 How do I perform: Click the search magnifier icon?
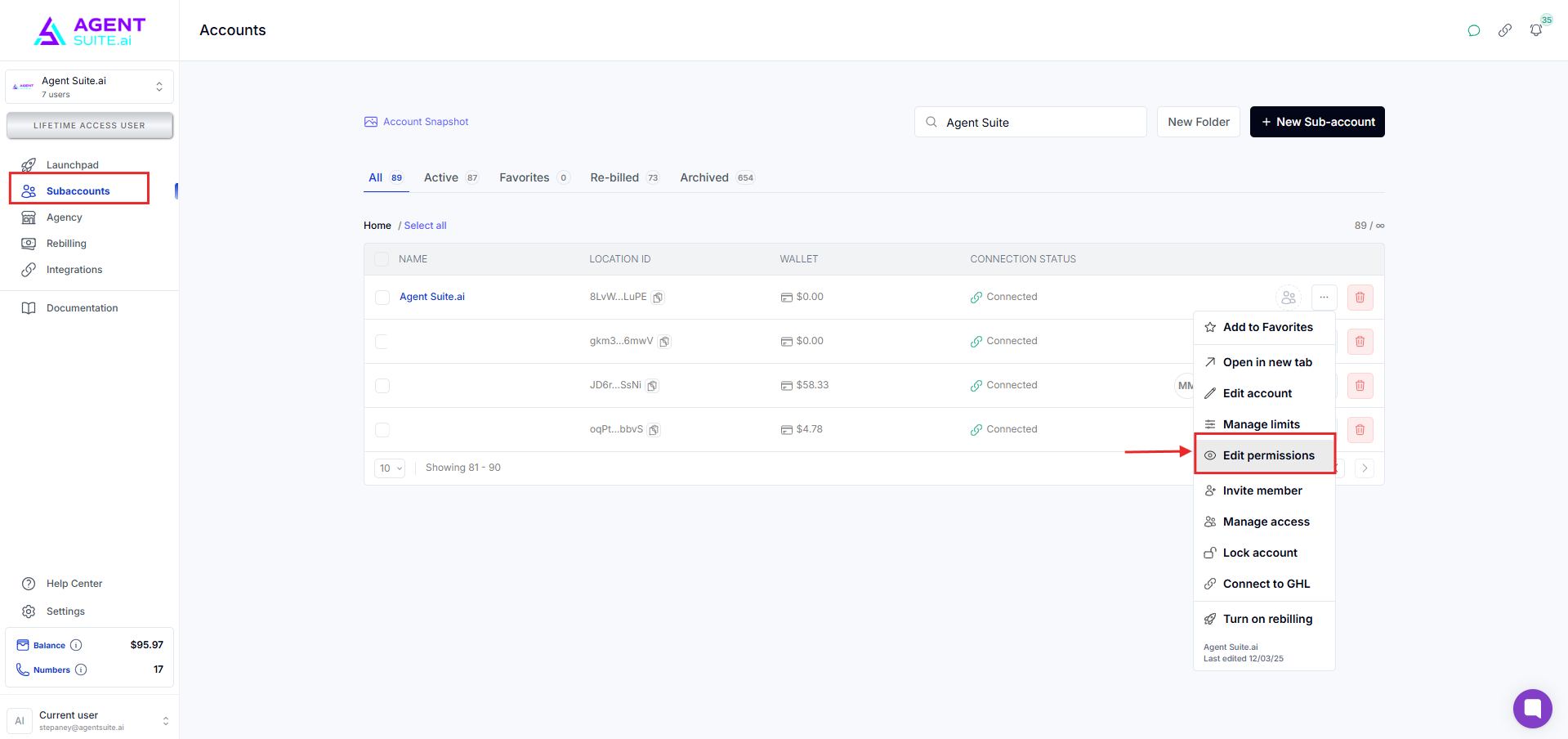coord(931,123)
